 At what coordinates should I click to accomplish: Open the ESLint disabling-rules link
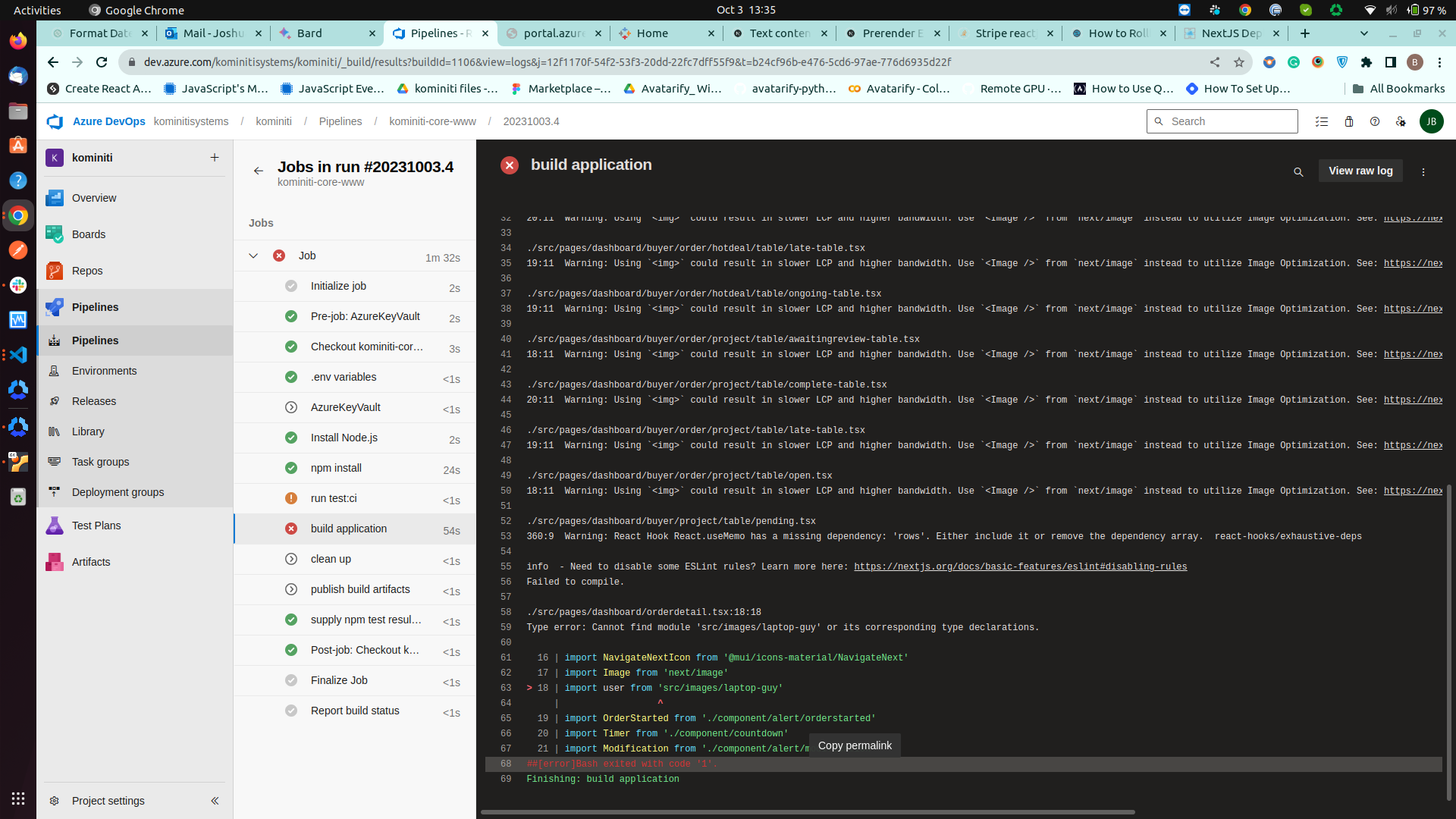(x=1020, y=566)
